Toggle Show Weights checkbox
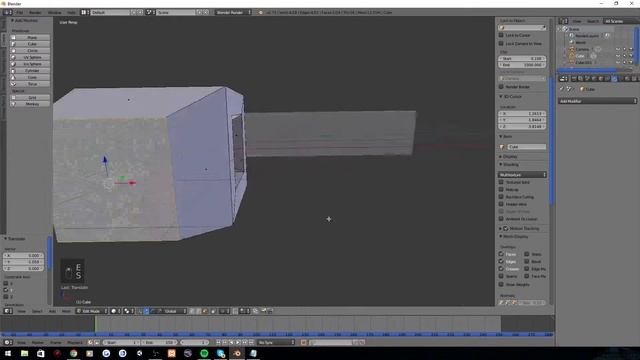Image resolution: width=640 pixels, height=360 pixels. tap(501, 284)
